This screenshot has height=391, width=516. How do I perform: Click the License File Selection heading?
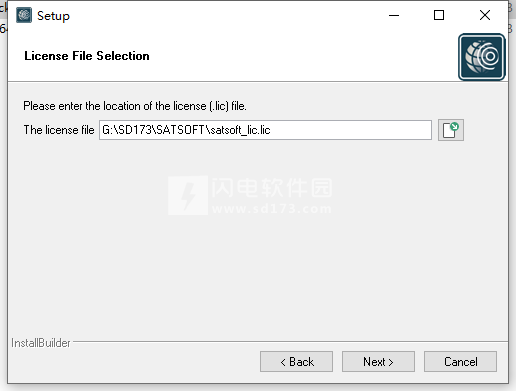point(87,56)
